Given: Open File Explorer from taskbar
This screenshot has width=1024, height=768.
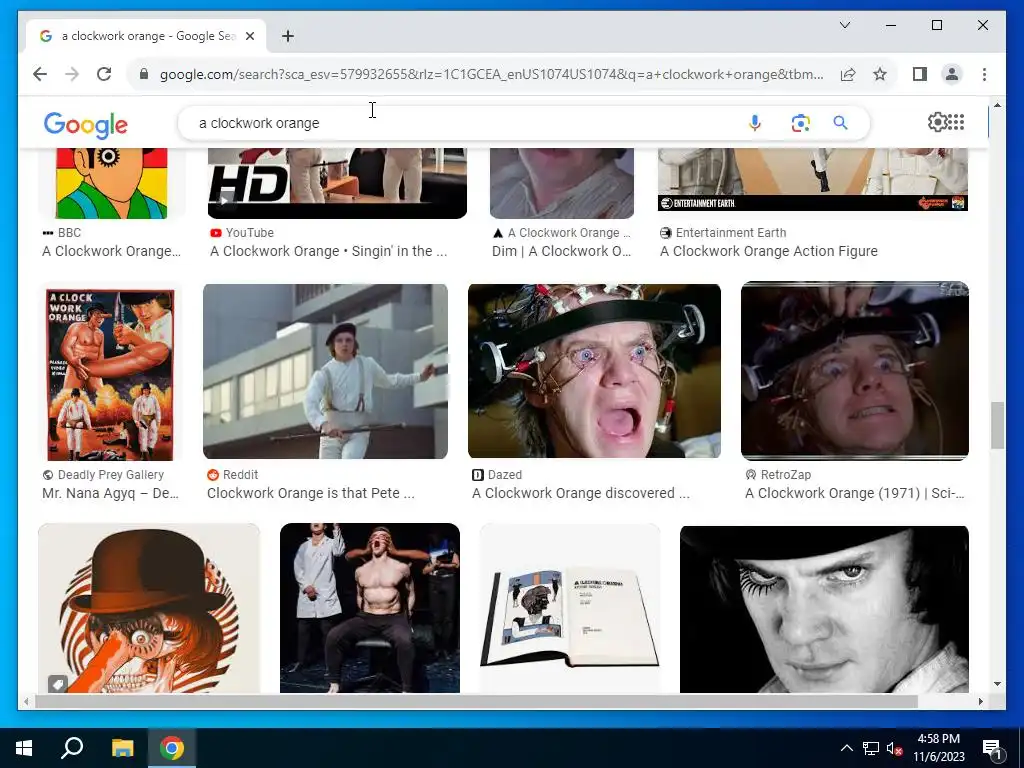Looking at the screenshot, I should pos(122,748).
